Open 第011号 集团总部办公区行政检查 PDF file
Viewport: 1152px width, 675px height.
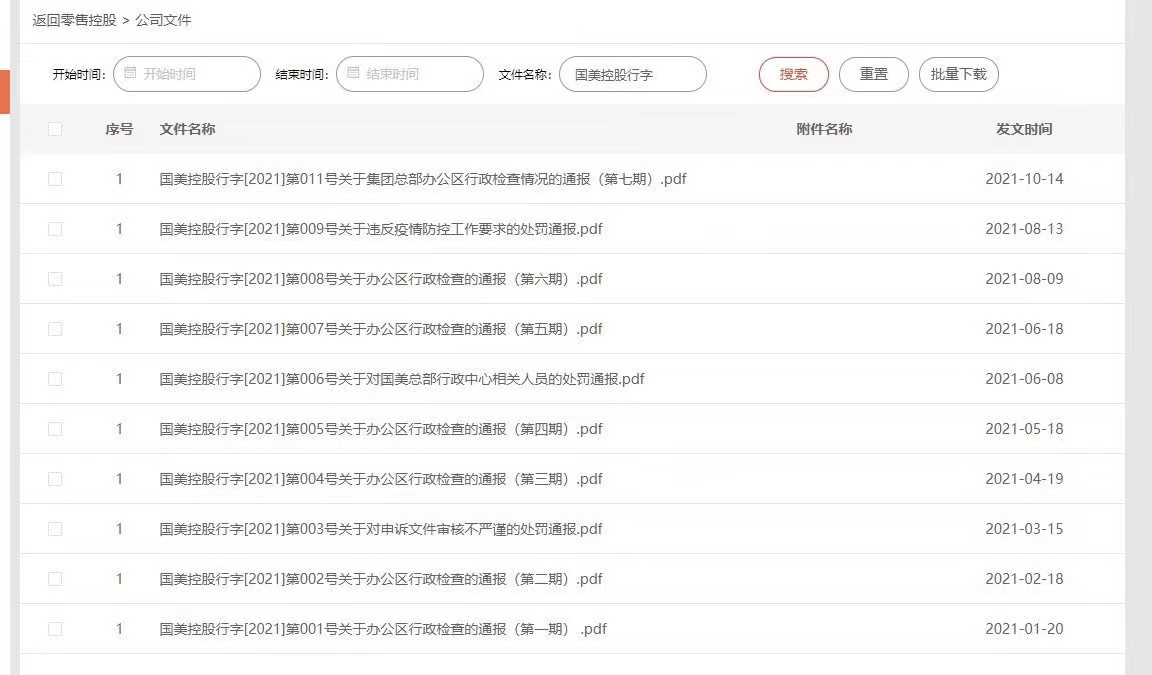(x=423, y=179)
